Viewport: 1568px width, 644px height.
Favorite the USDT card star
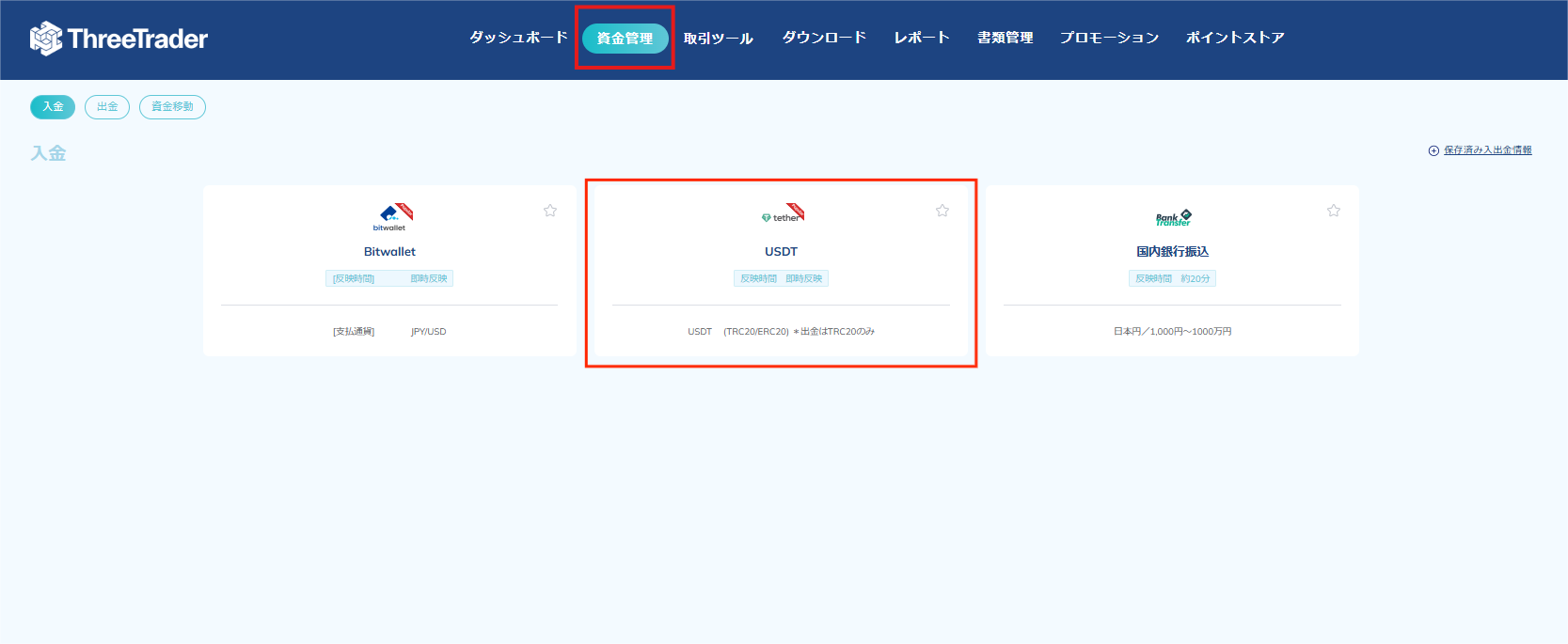[x=942, y=211]
